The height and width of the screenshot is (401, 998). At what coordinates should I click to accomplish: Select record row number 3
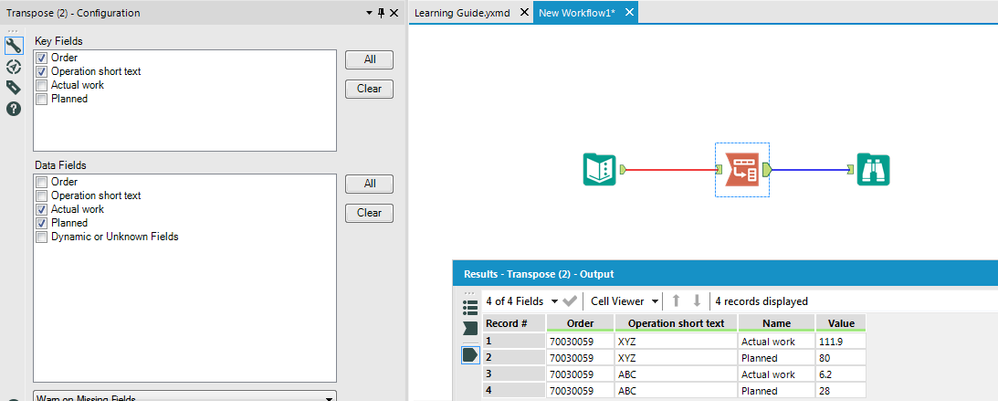pos(514,374)
